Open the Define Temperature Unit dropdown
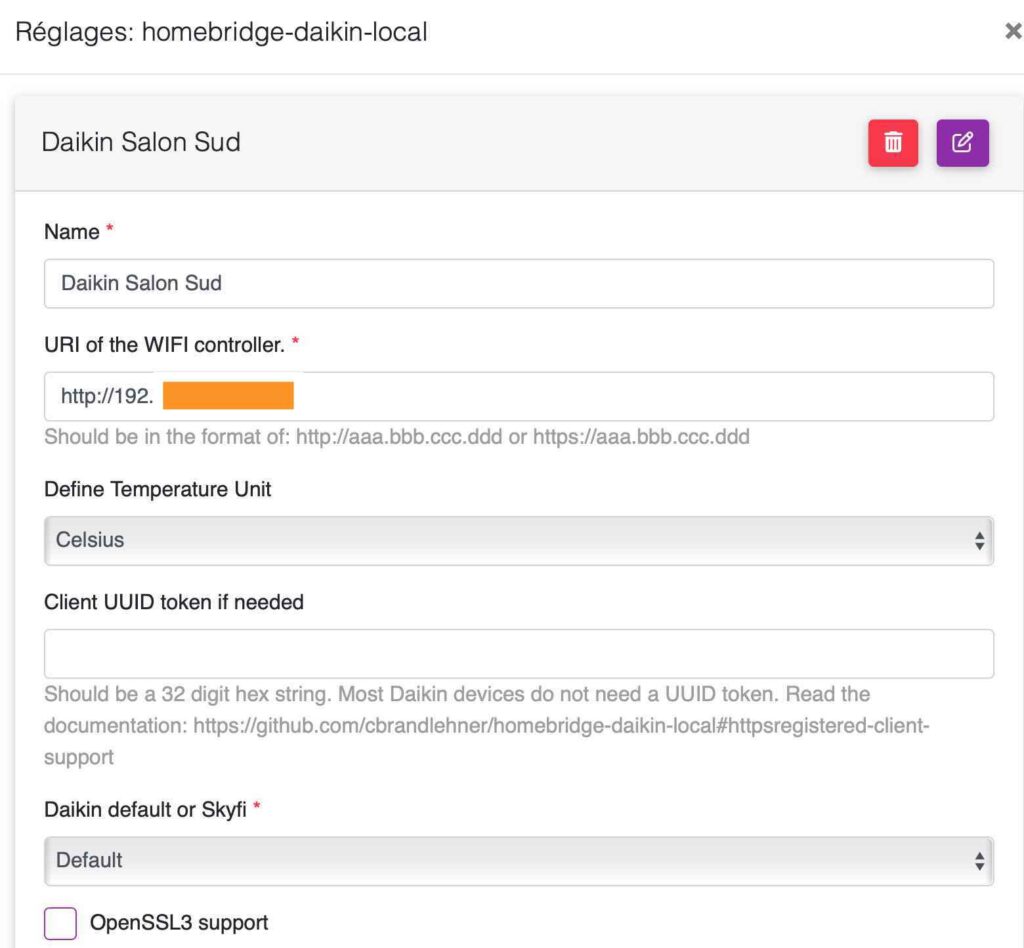 (519, 541)
